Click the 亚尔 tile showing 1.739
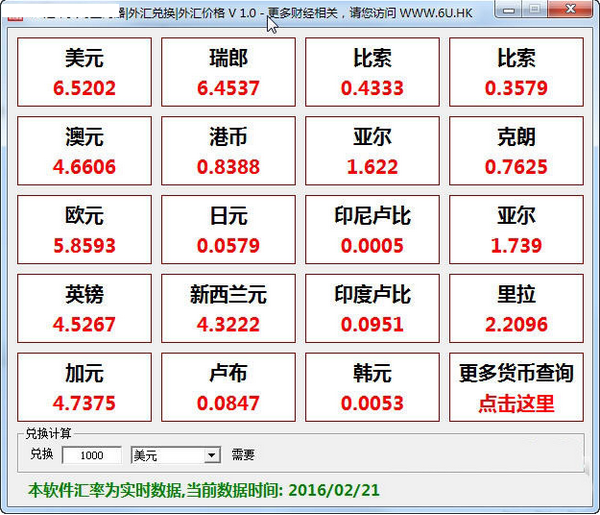Image resolution: width=600 pixels, height=515 pixels. coord(516,230)
